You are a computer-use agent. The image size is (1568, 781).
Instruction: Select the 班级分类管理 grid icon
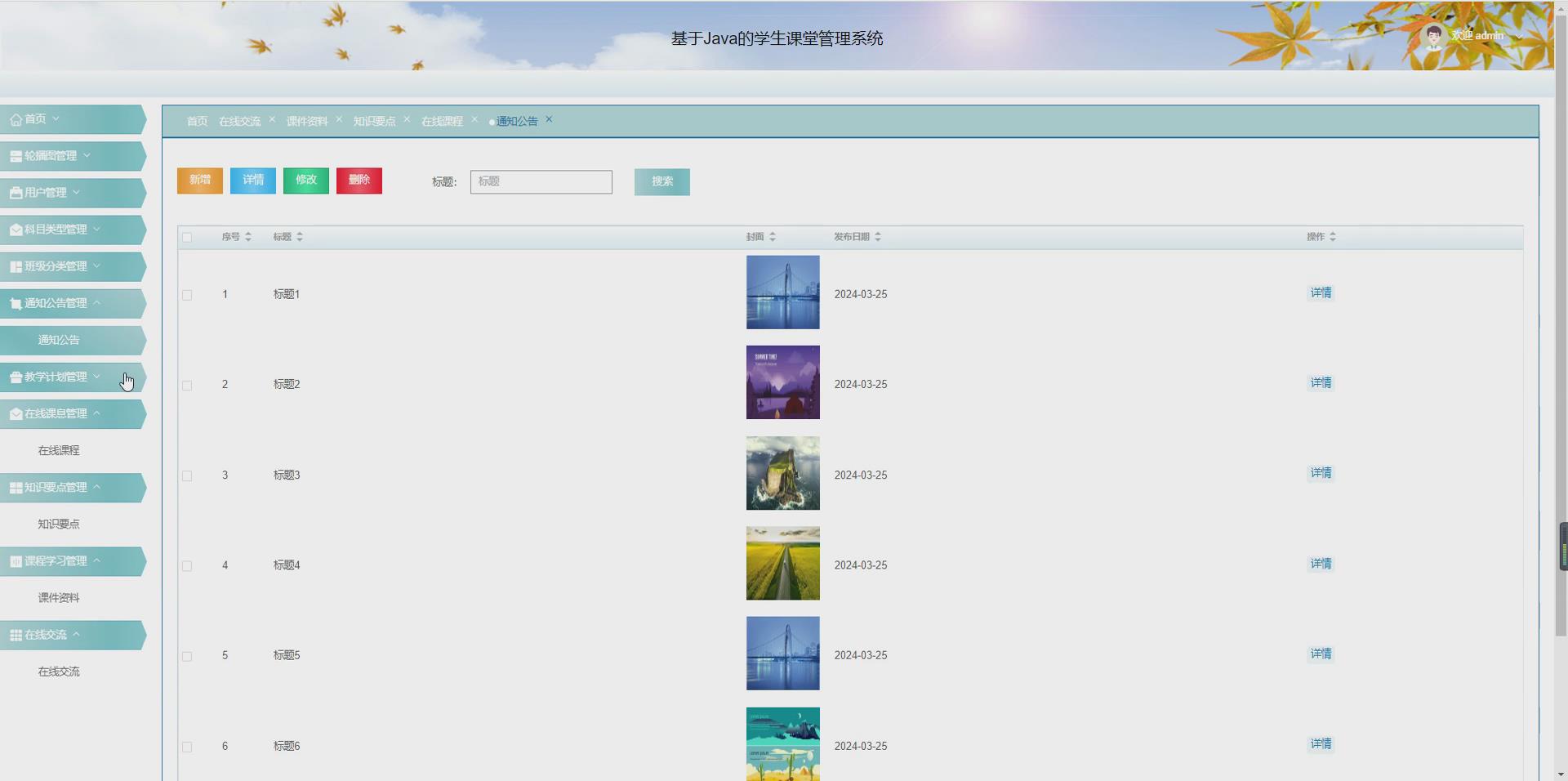[15, 266]
